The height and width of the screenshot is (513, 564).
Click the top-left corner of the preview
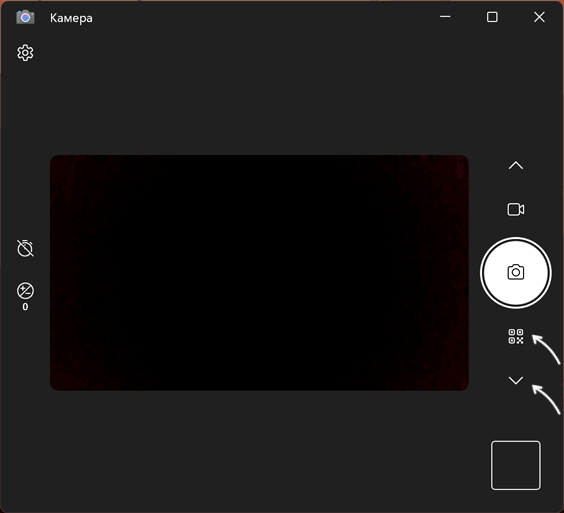point(53,159)
